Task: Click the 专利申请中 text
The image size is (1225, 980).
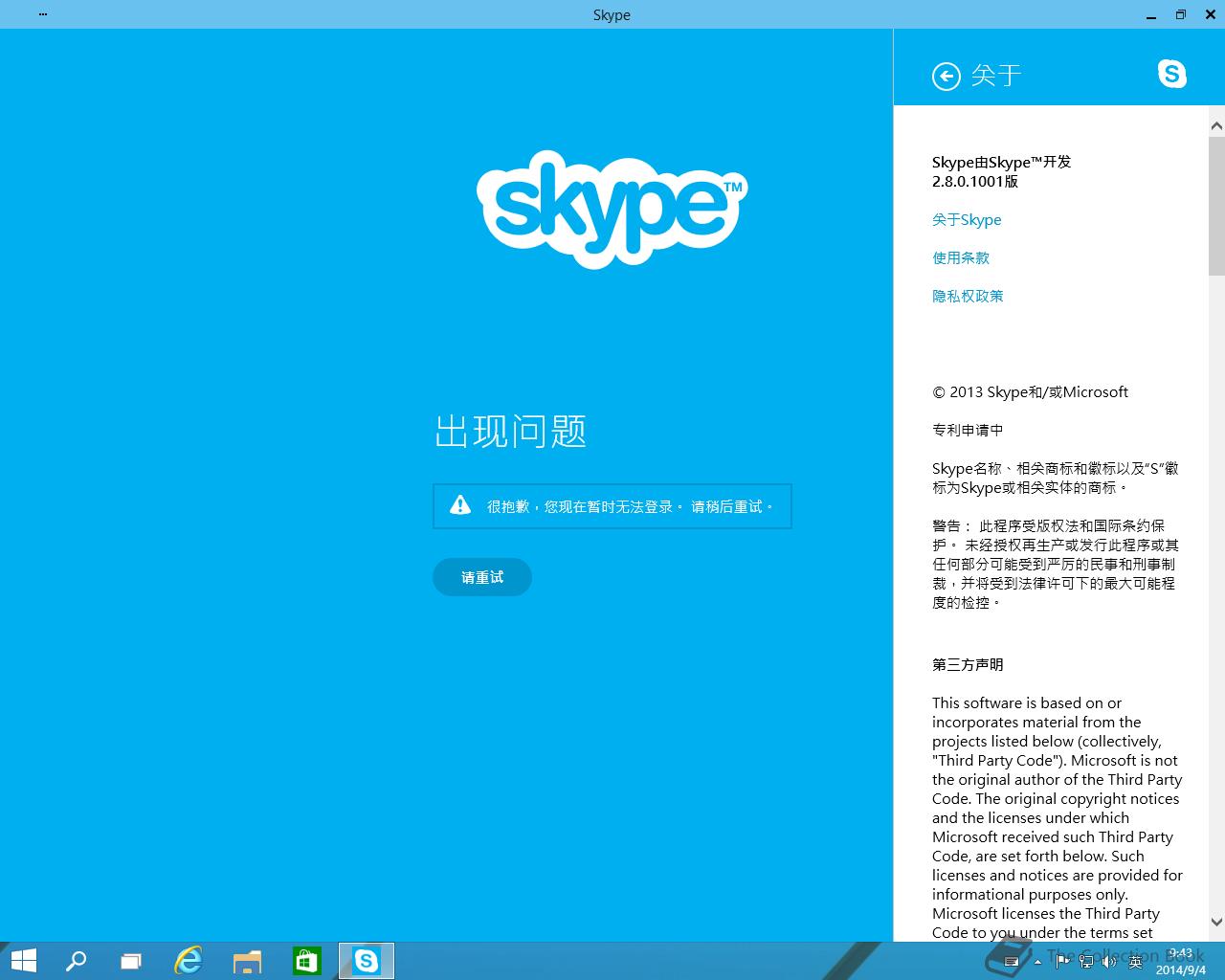Action: coord(968,431)
